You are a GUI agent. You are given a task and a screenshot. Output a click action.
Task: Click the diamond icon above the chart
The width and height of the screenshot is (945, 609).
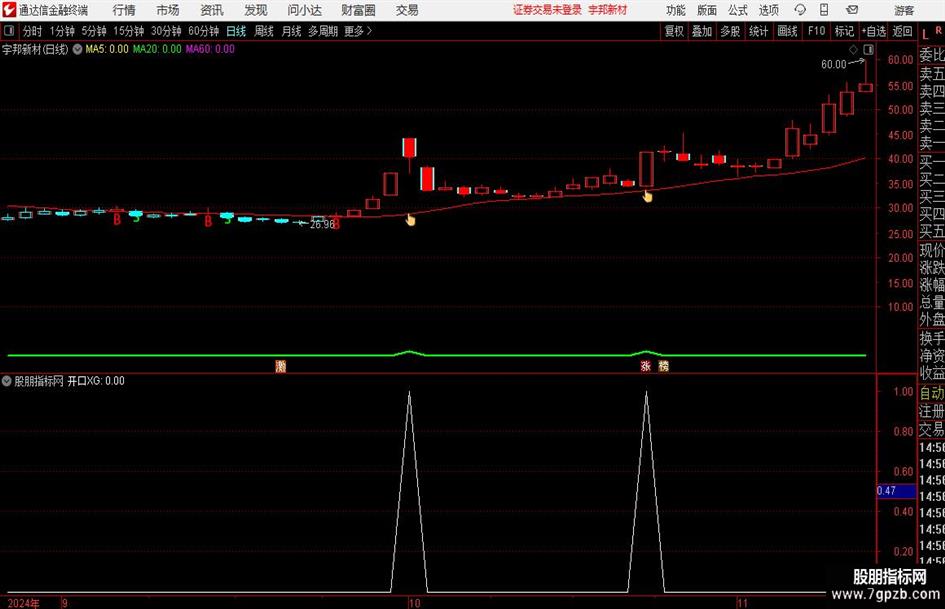click(x=853, y=49)
